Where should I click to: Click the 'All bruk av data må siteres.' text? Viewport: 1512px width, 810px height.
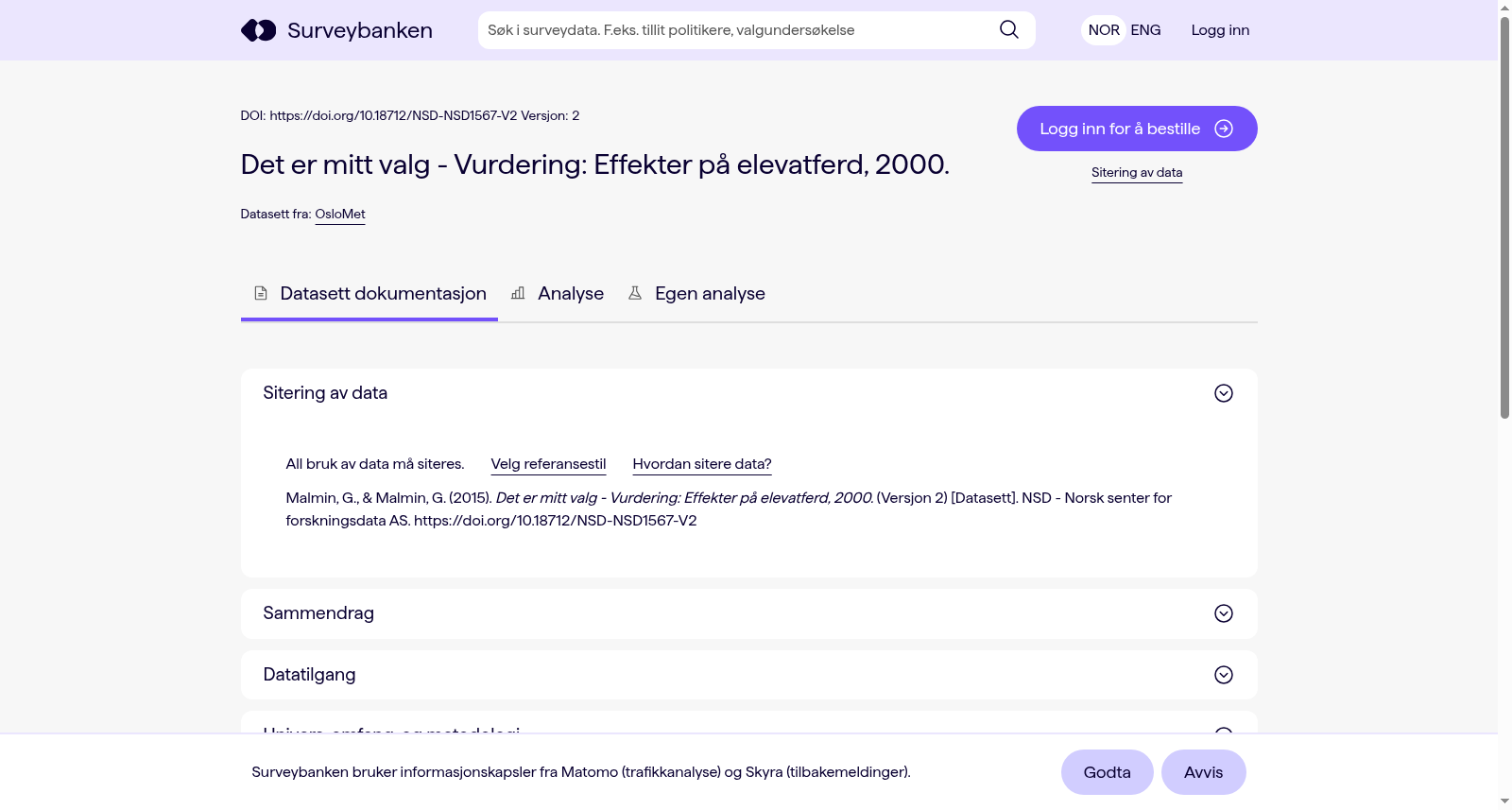(x=375, y=464)
